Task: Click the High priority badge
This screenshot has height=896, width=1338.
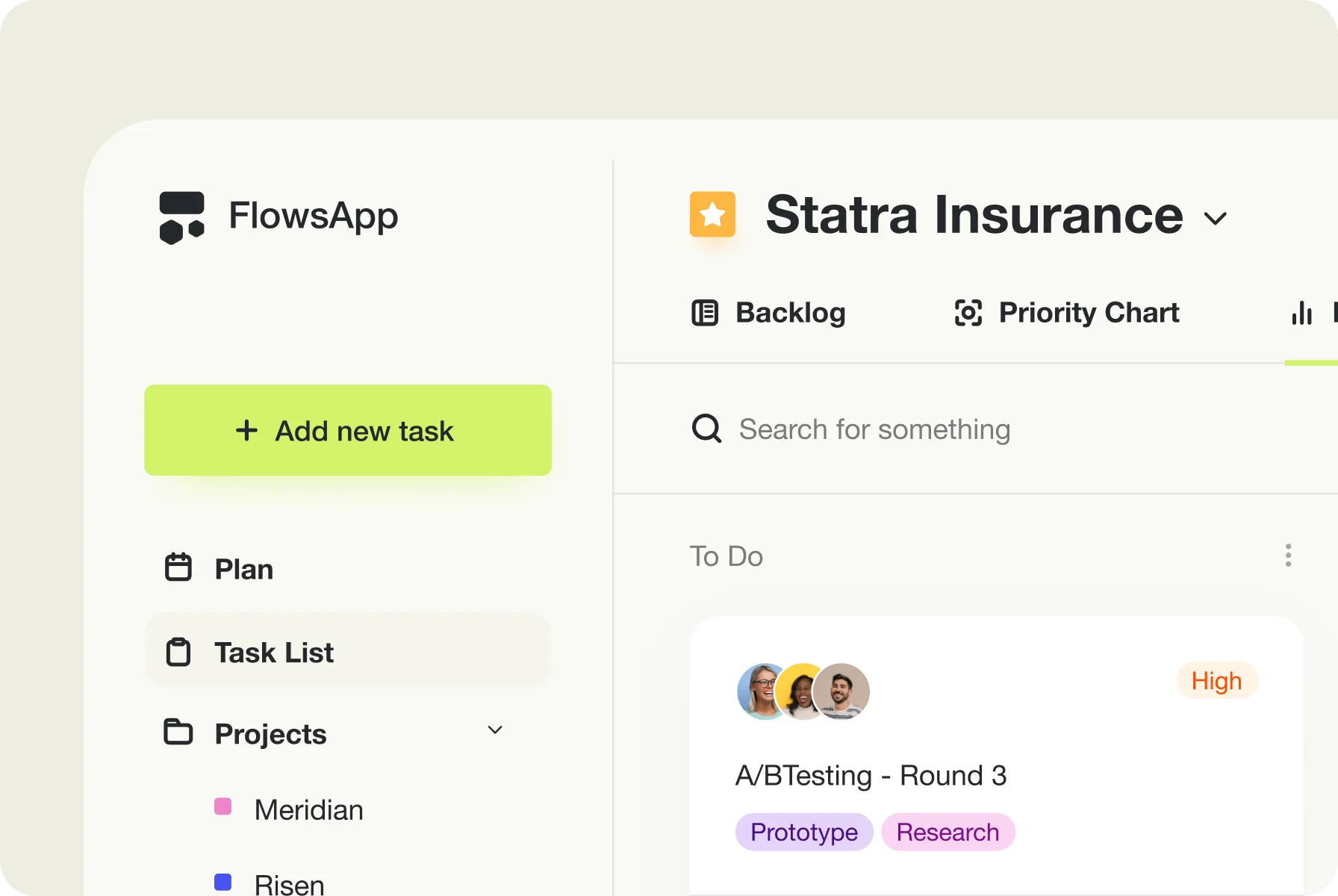Action: click(1217, 680)
